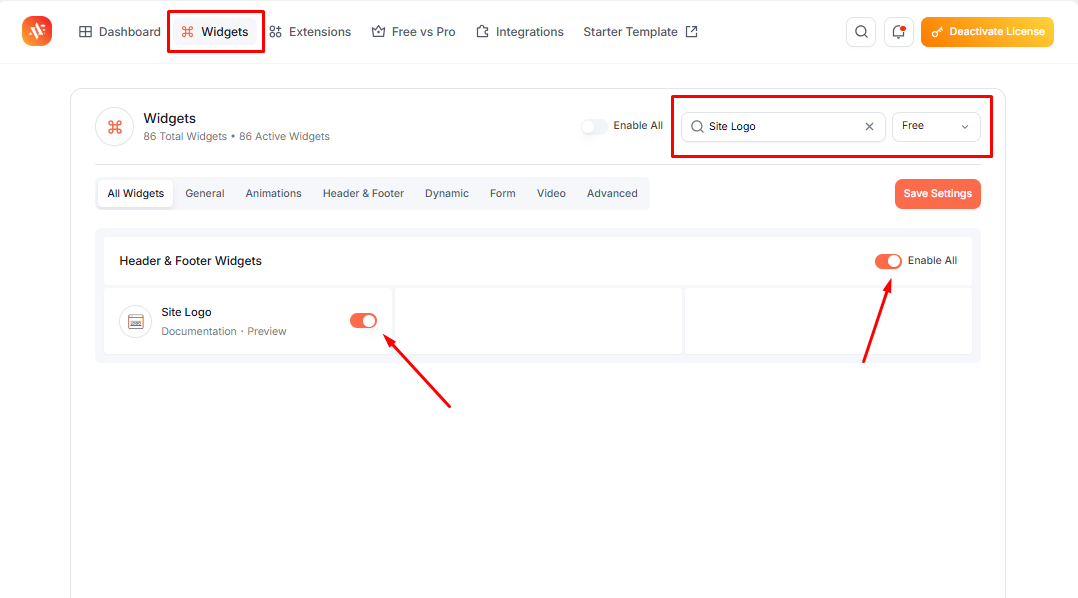Select the All Widgets tab
The image size is (1078, 598).
coord(135,194)
